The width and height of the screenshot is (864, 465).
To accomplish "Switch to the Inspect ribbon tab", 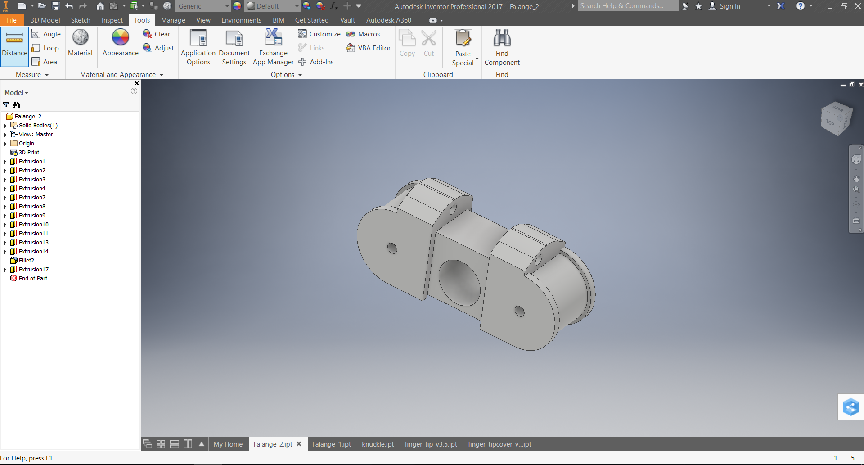I will [112, 20].
